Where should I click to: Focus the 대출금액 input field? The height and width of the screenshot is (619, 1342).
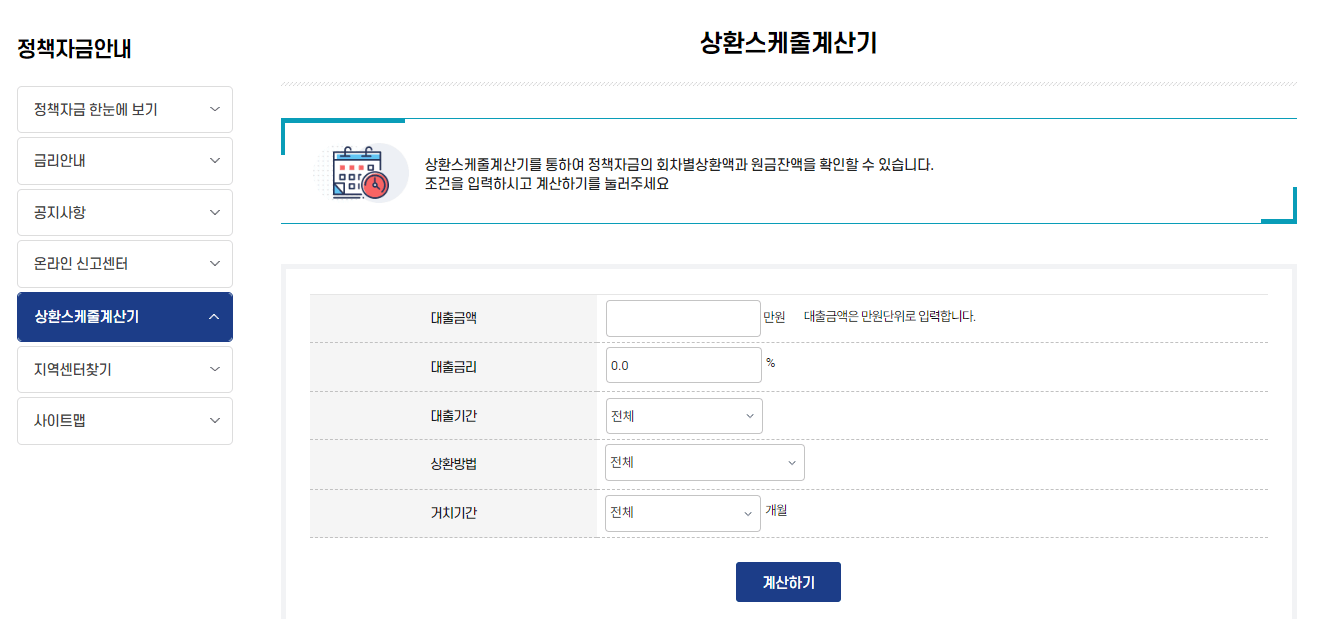(684, 318)
